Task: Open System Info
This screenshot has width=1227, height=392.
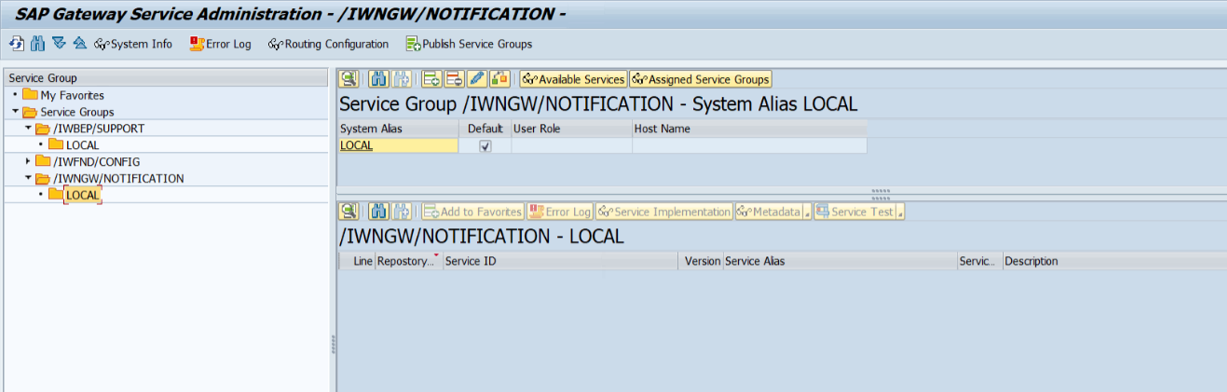Action: (133, 44)
